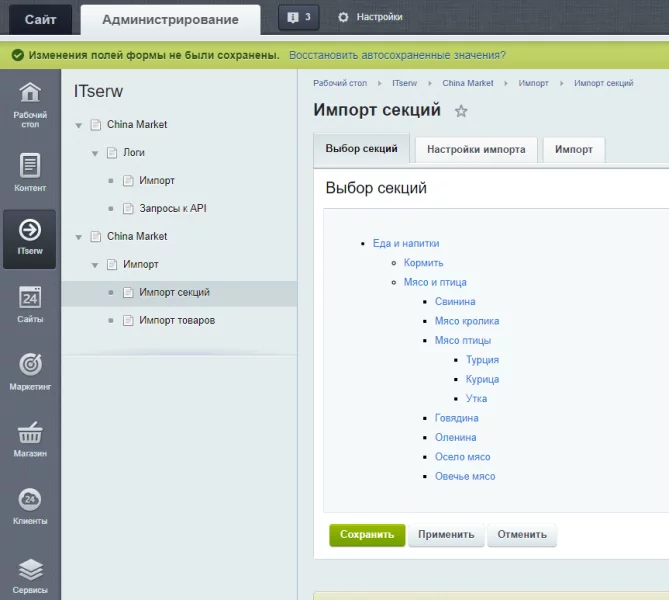
Task: Switch to the Настройки импорта tab
Action: pyautogui.click(x=476, y=150)
